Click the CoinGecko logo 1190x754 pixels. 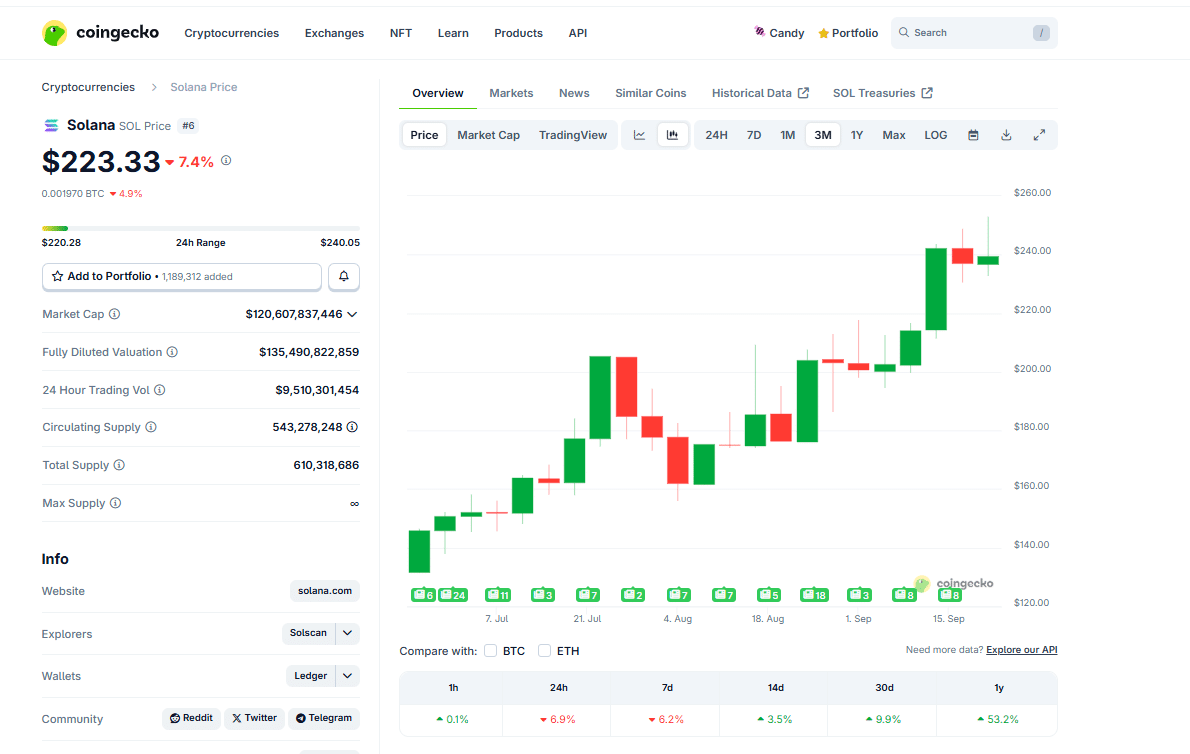point(100,33)
